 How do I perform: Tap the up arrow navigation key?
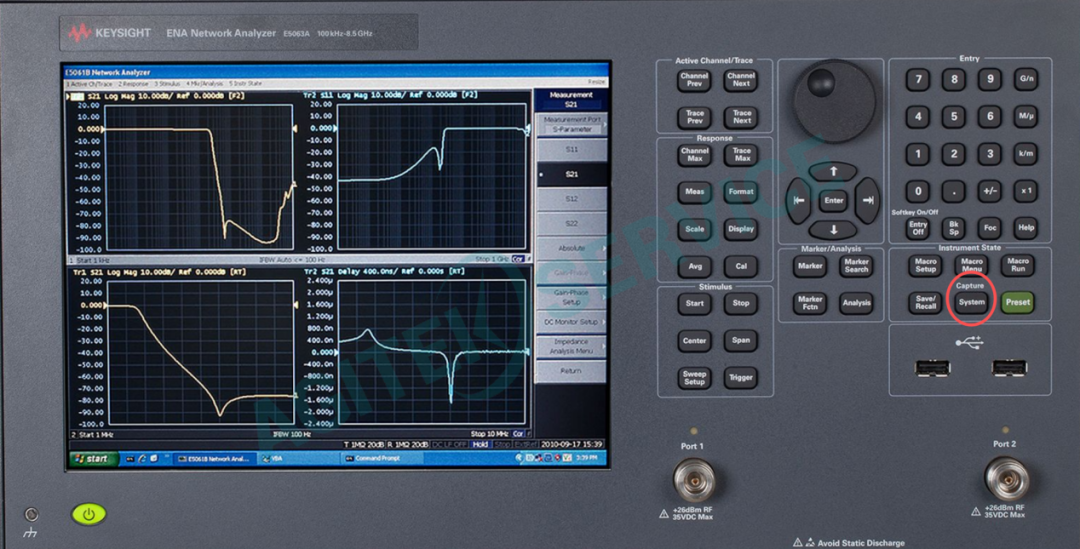[833, 171]
